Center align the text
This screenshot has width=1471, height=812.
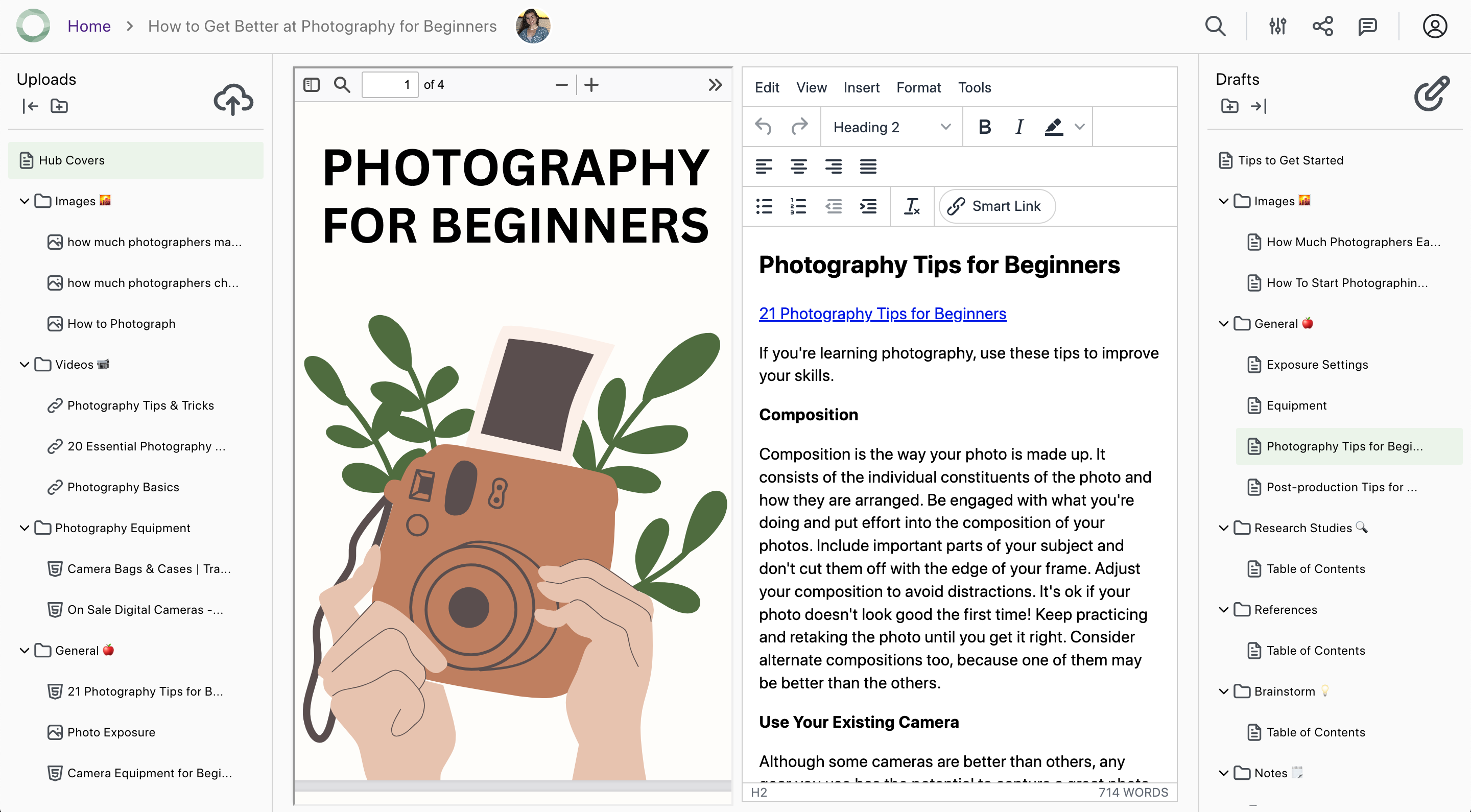point(798,166)
